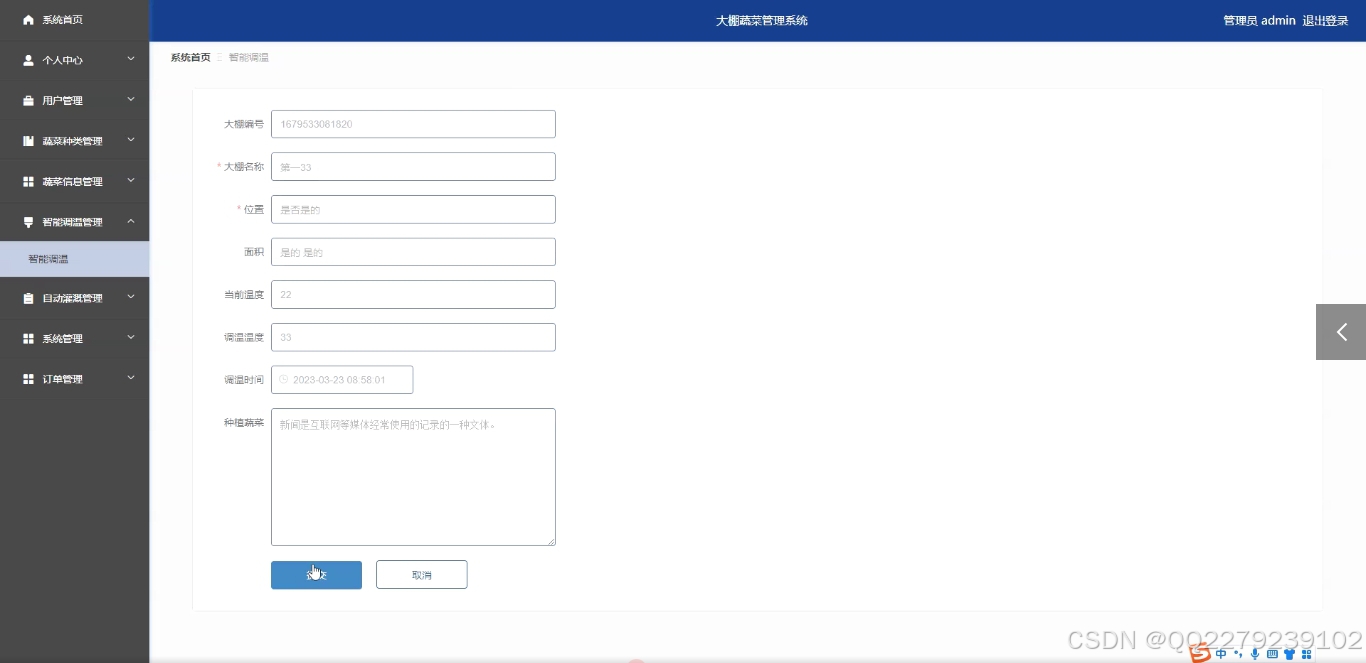Click the icon beside 蔬菜种类管理
The height and width of the screenshot is (663, 1366).
28,141
